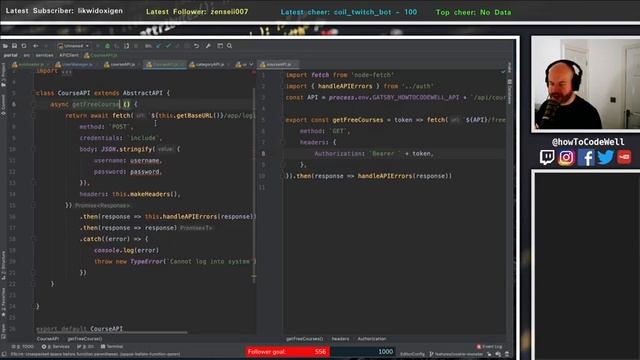Click the project structure window icon
Image resolution: width=640 pixels, height=360 pixels.
(220, 46)
